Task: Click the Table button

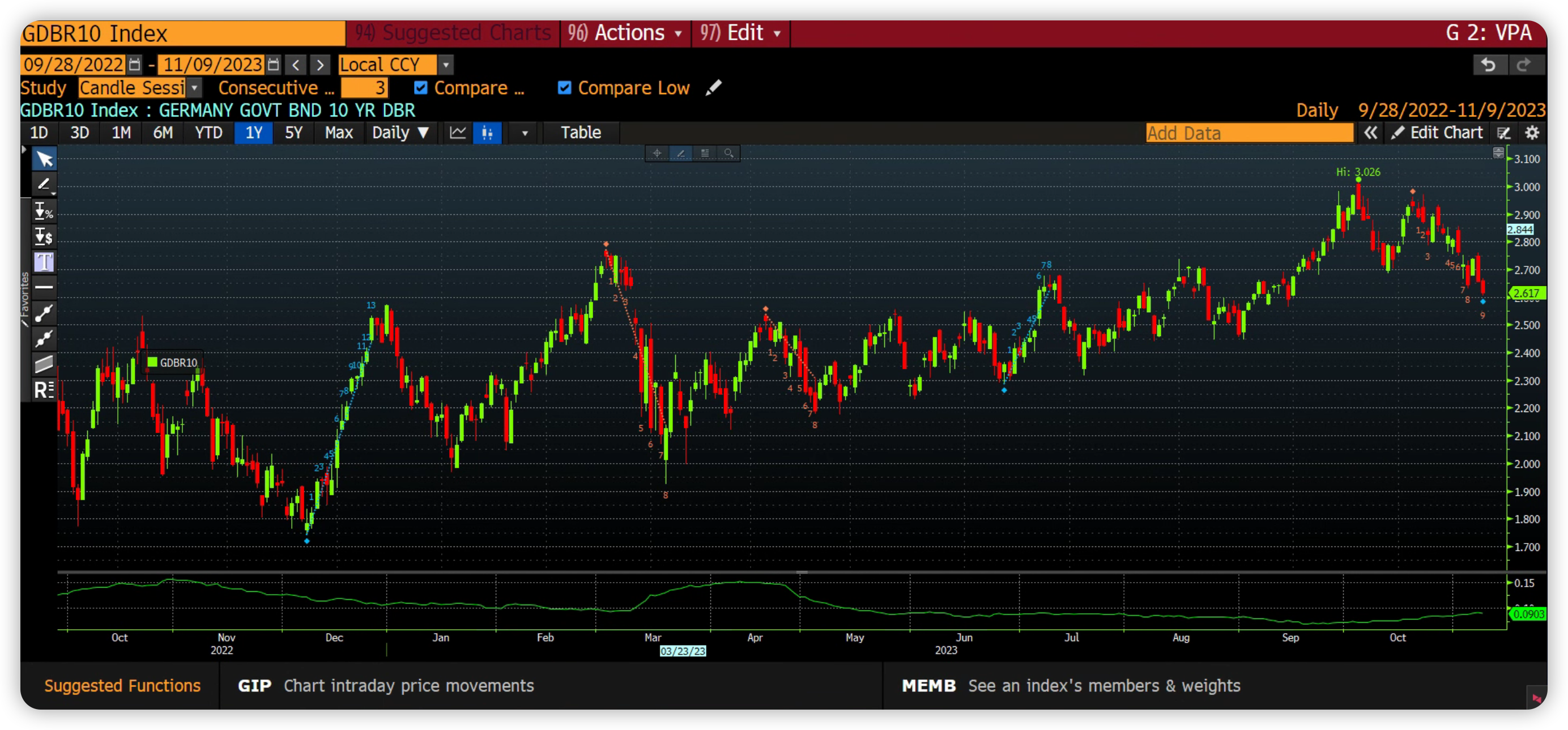Action: (581, 133)
